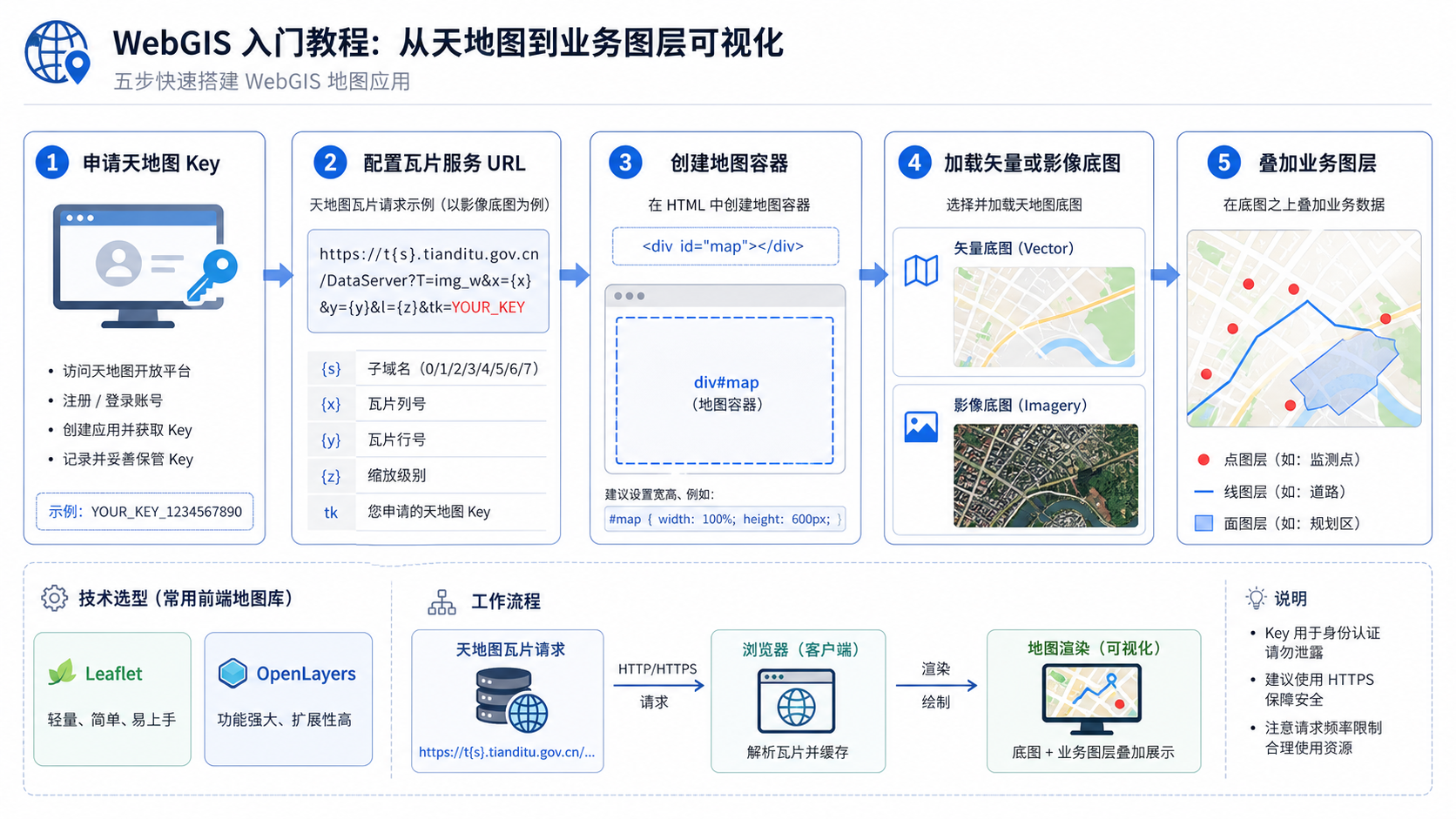Click the monitor with map route icon

1091,698
